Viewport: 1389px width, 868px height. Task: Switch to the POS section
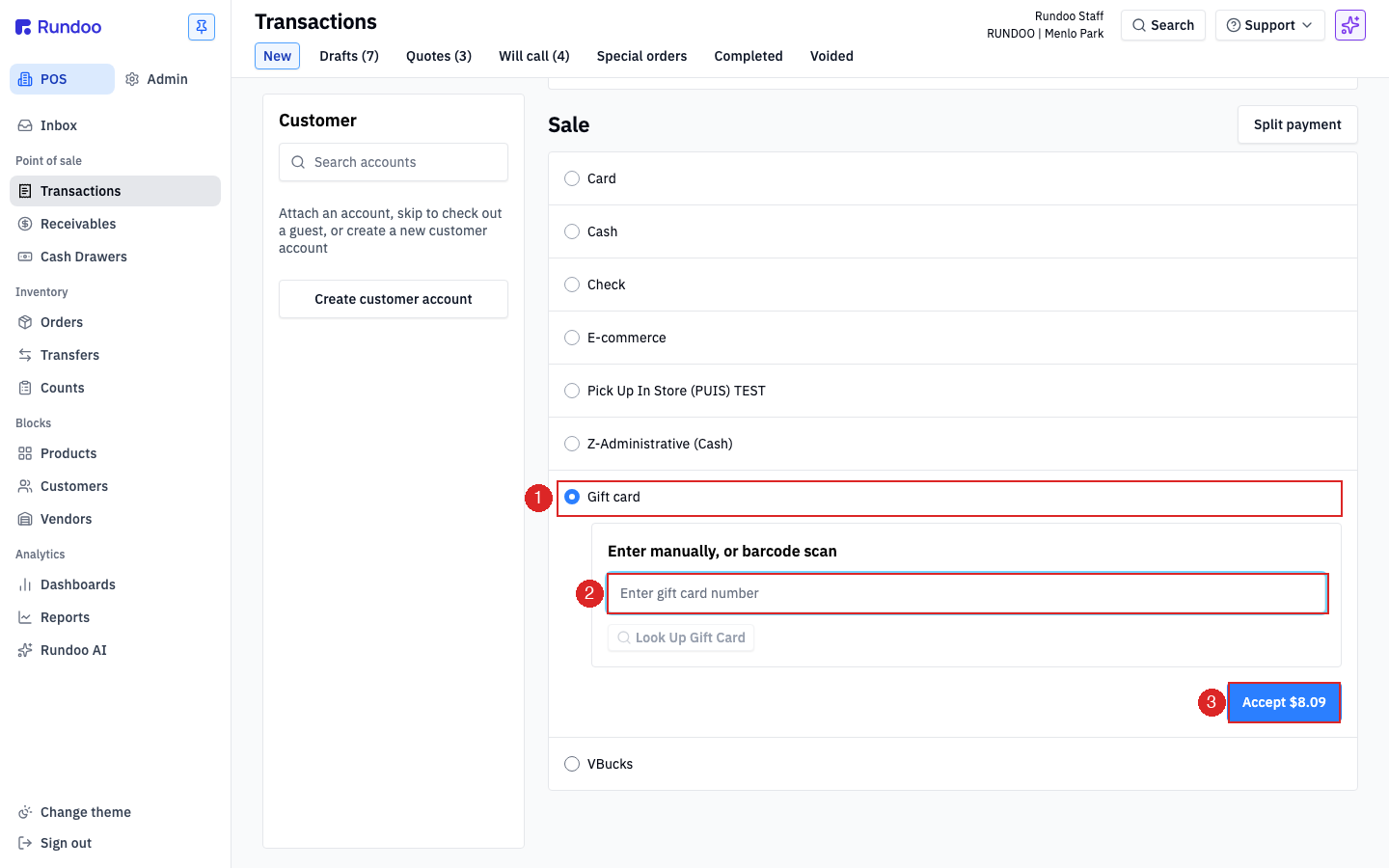62,79
